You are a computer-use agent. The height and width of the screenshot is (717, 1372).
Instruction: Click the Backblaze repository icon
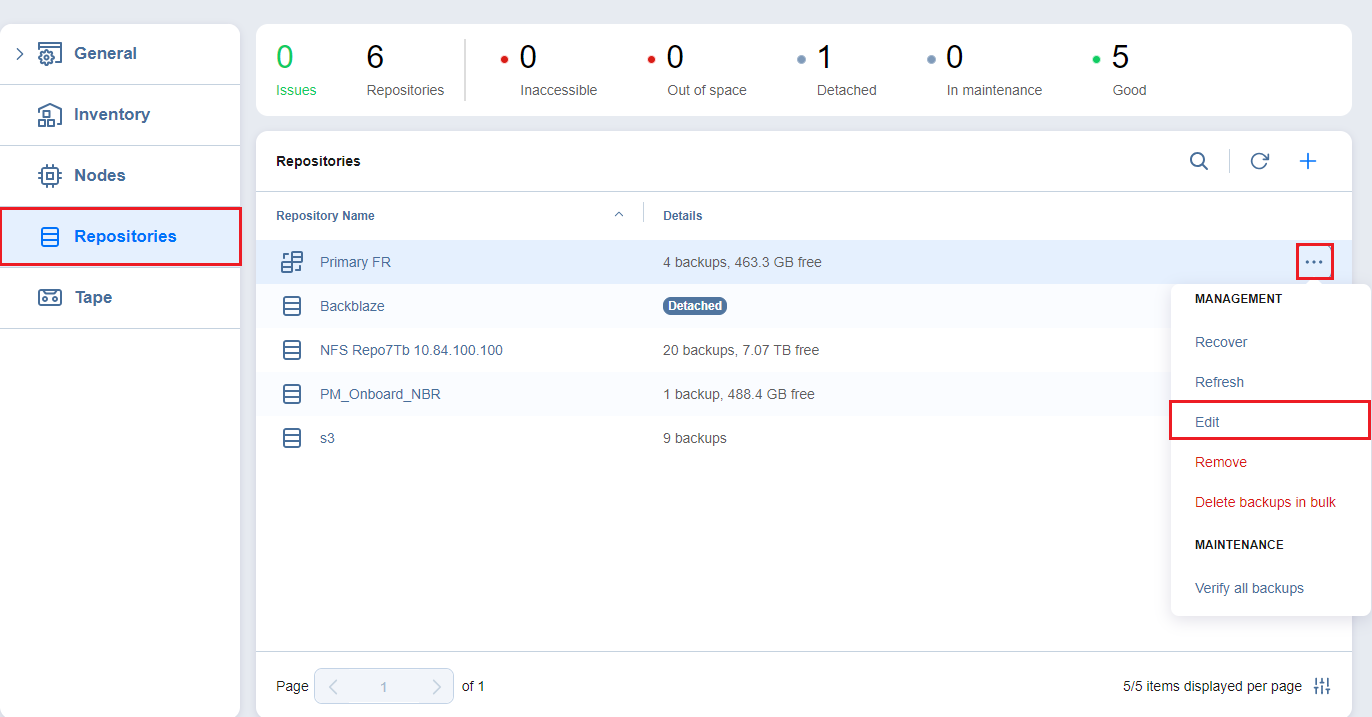(x=292, y=306)
